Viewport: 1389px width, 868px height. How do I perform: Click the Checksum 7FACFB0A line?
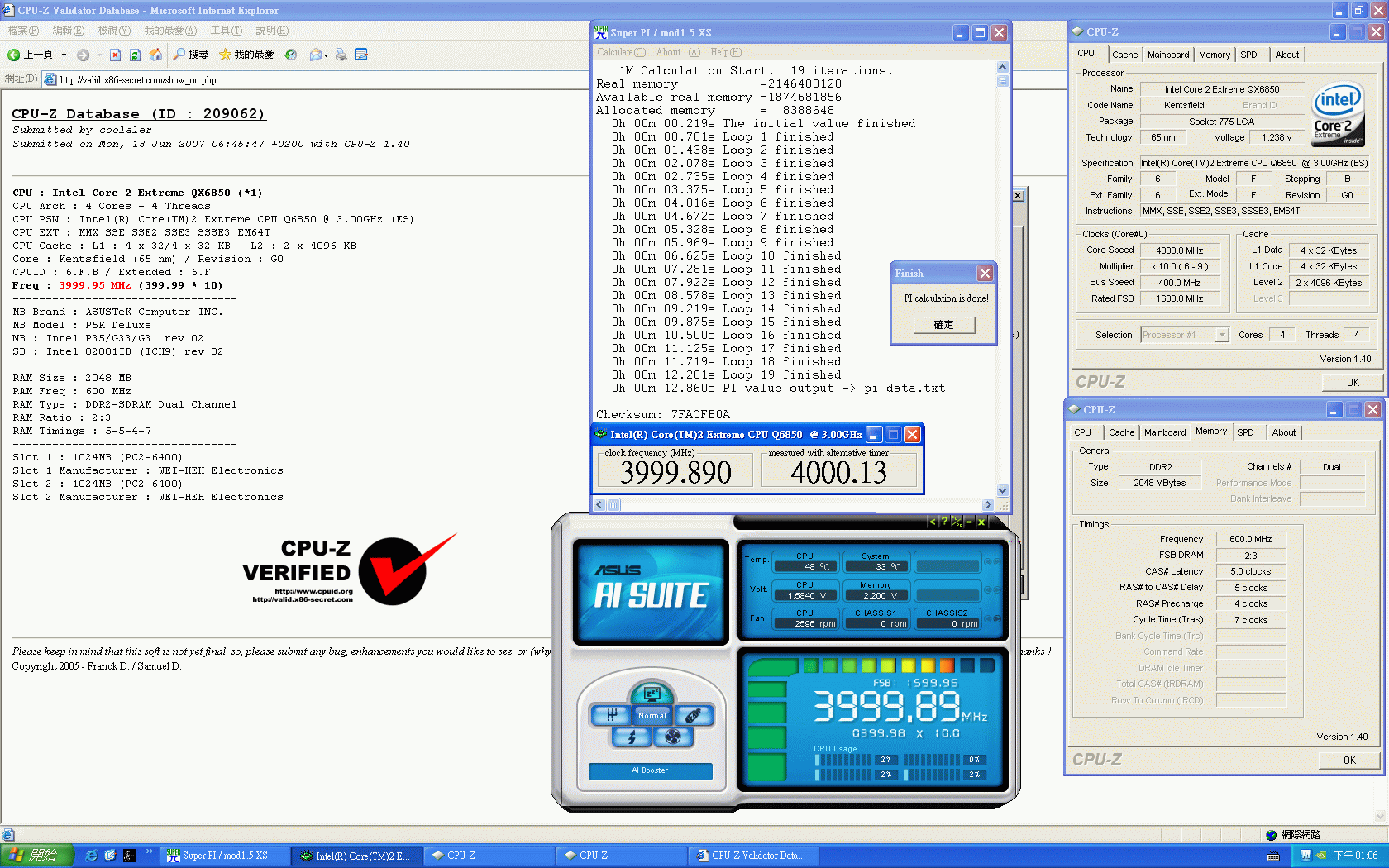663,414
